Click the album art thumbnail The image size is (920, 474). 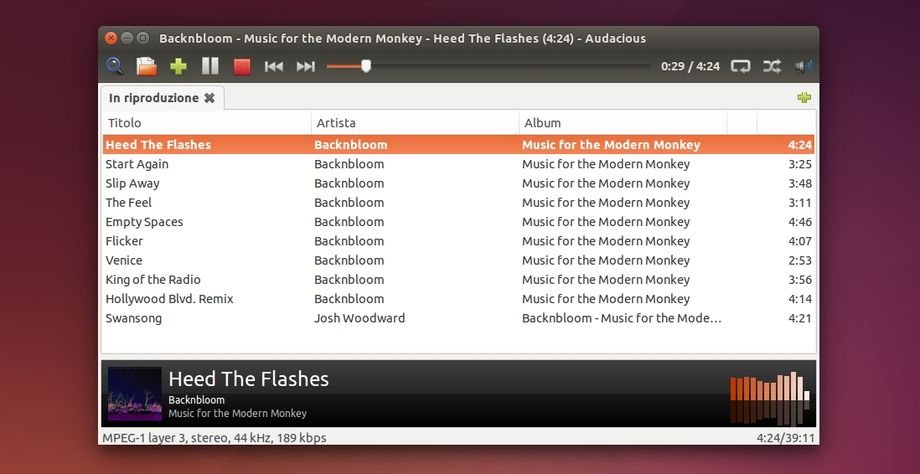[135, 394]
